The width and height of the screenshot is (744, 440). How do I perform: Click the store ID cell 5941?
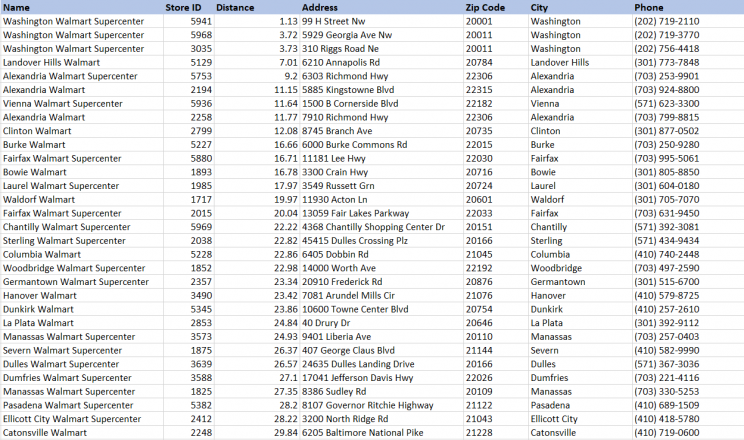[201, 21]
